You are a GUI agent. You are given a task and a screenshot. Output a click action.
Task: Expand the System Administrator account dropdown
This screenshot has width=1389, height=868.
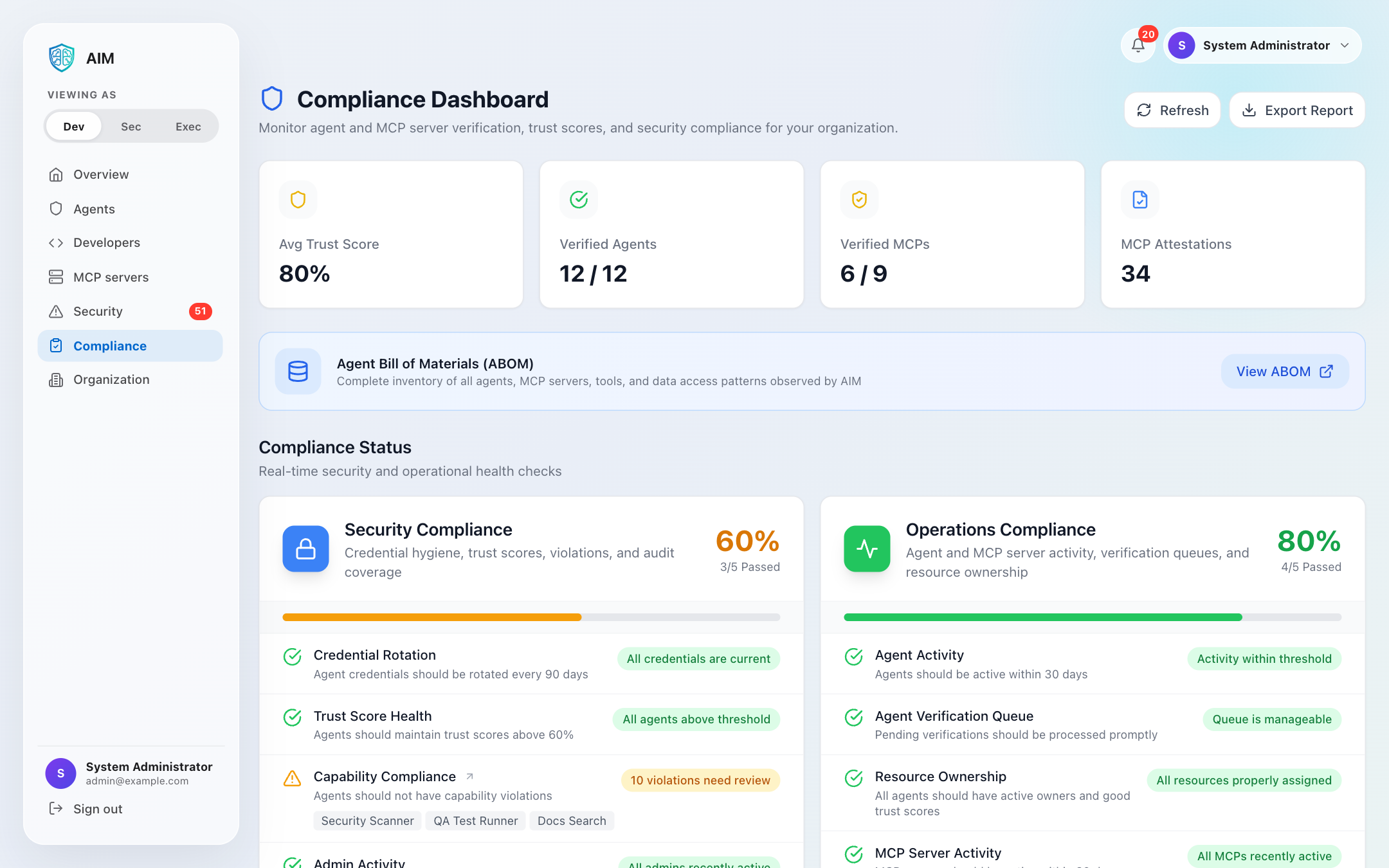point(1262,46)
